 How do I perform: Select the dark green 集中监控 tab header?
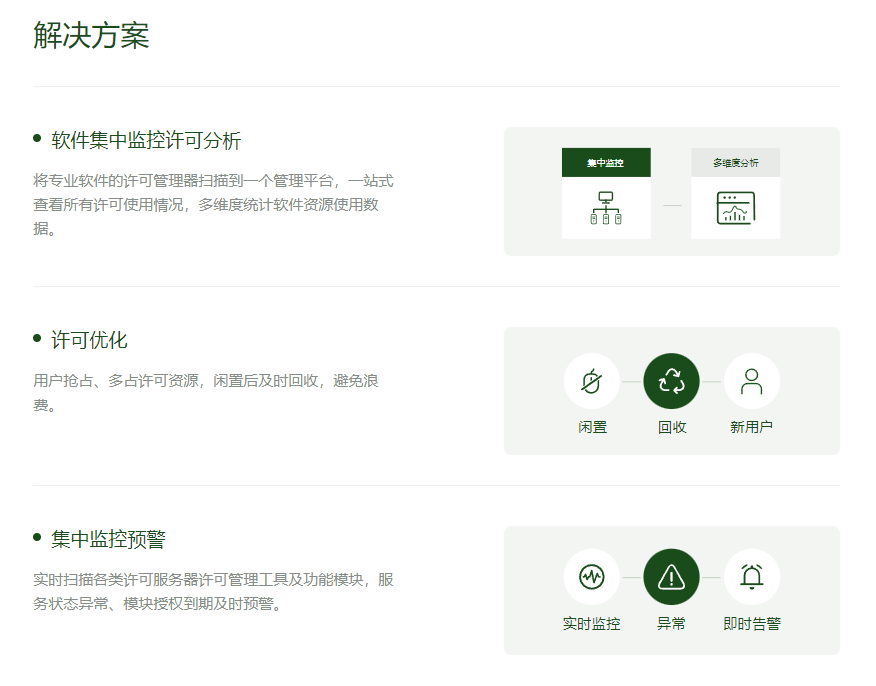point(606,162)
